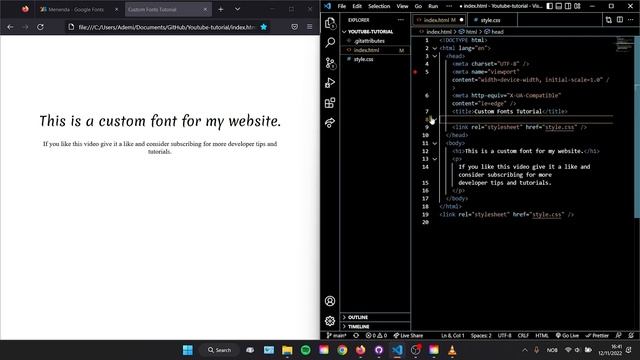Open GitHub Desktop from the taskbar

[379, 350]
